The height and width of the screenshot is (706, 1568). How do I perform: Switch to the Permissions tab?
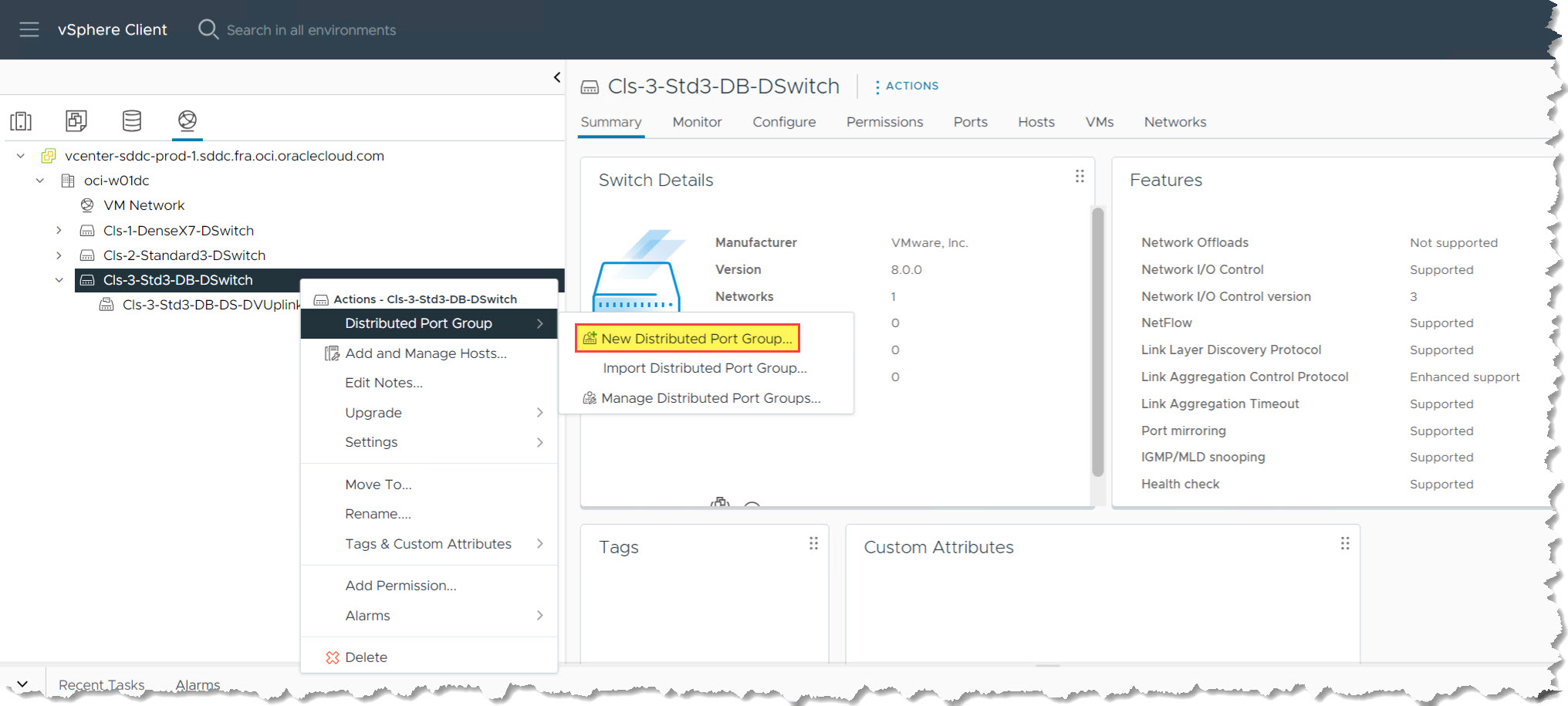pyautogui.click(x=884, y=122)
